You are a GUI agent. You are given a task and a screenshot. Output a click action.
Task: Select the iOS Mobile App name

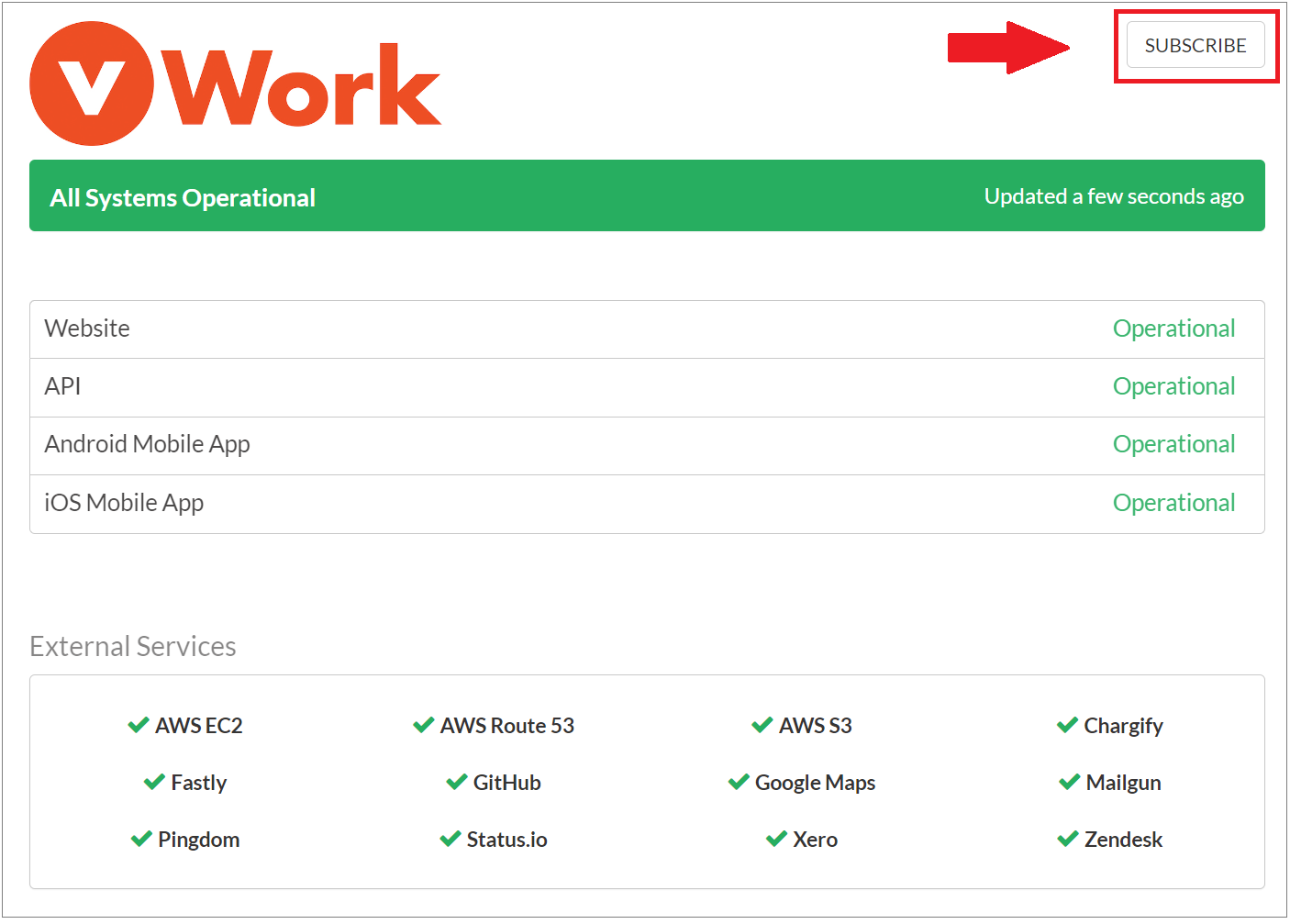point(124,503)
